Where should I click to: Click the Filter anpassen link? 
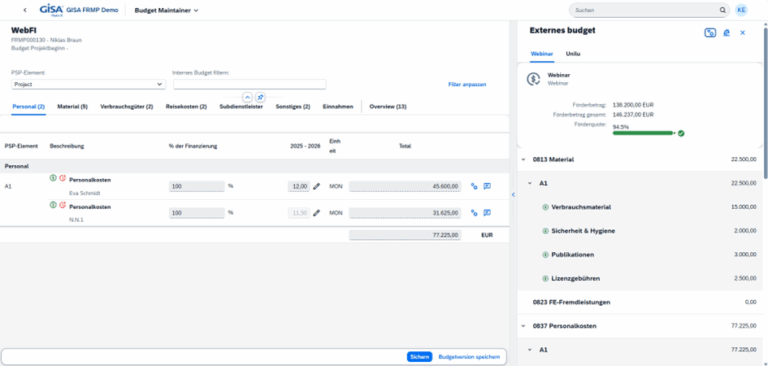pos(467,85)
